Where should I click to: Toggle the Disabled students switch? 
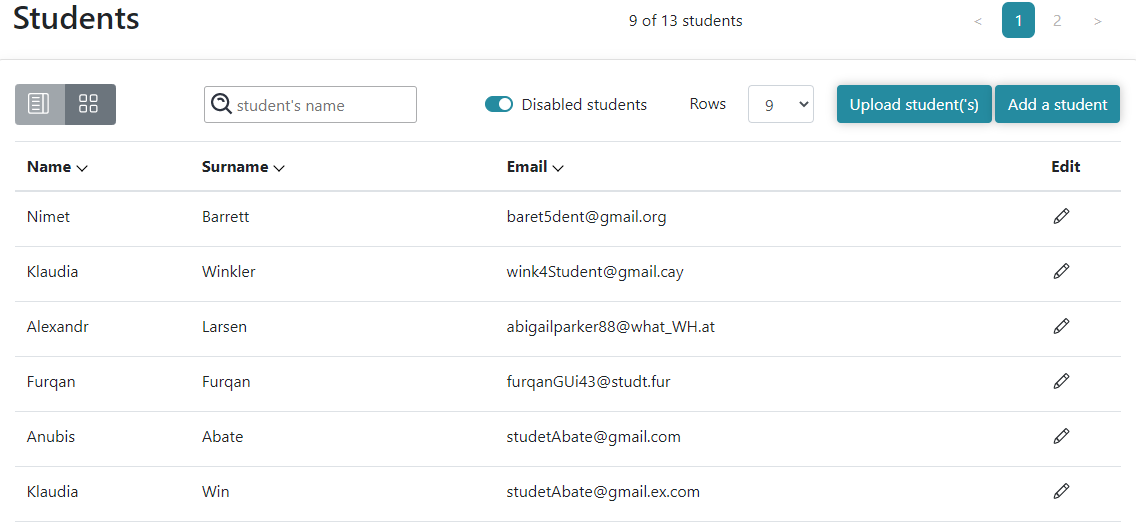coord(498,104)
